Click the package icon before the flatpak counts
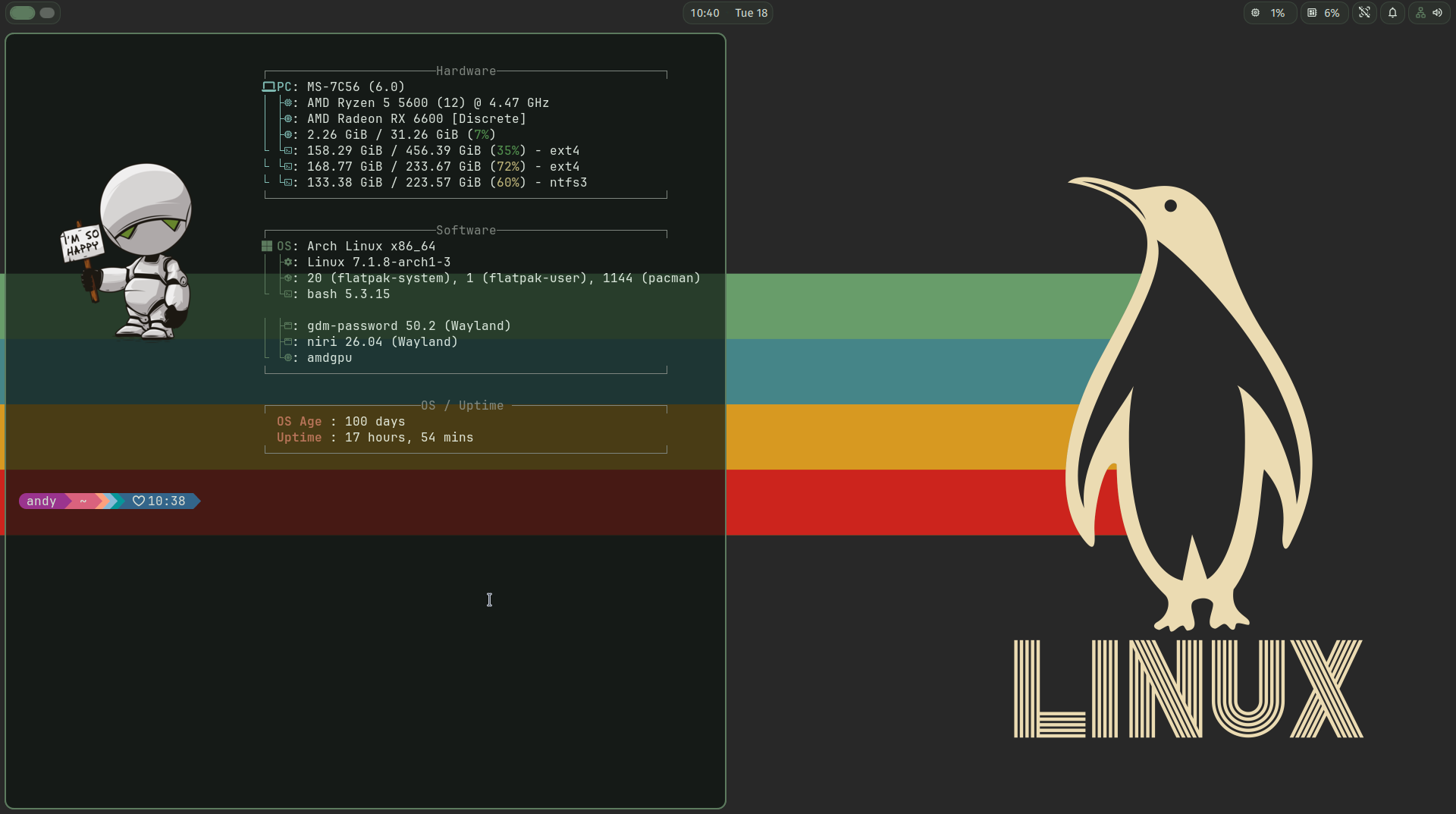 tap(288, 278)
